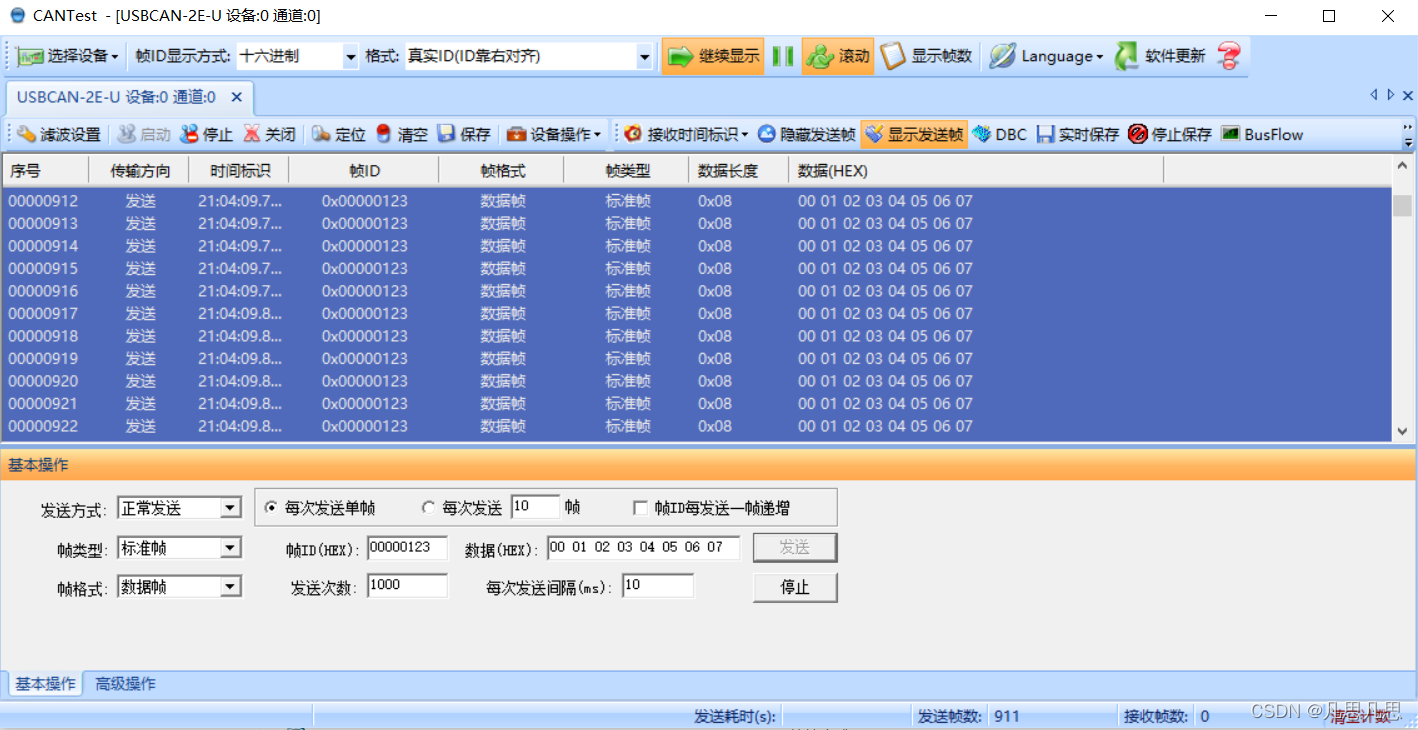1418x730 pixels.
Task: Click tab scroll left arrow at top right
Action: (1374, 95)
